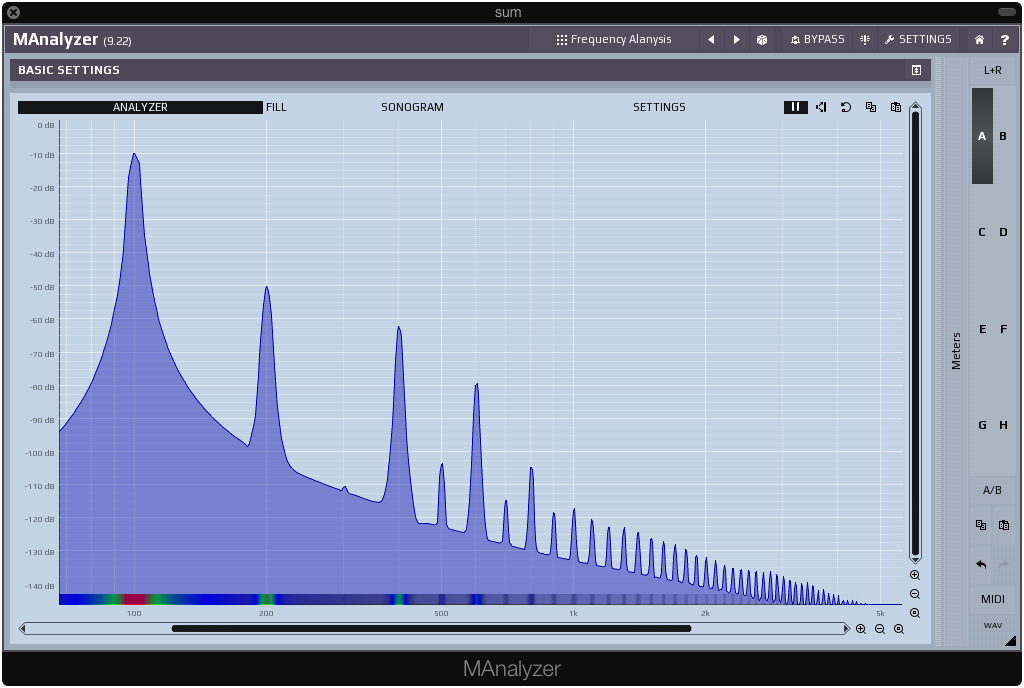Click the channel mode icon beside BYPASS
This screenshot has height=688, width=1024.
point(865,40)
